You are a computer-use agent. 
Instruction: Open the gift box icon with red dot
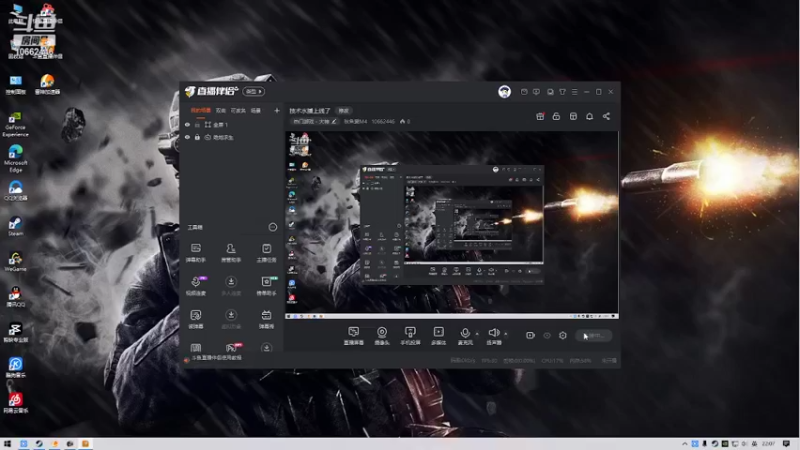point(540,116)
